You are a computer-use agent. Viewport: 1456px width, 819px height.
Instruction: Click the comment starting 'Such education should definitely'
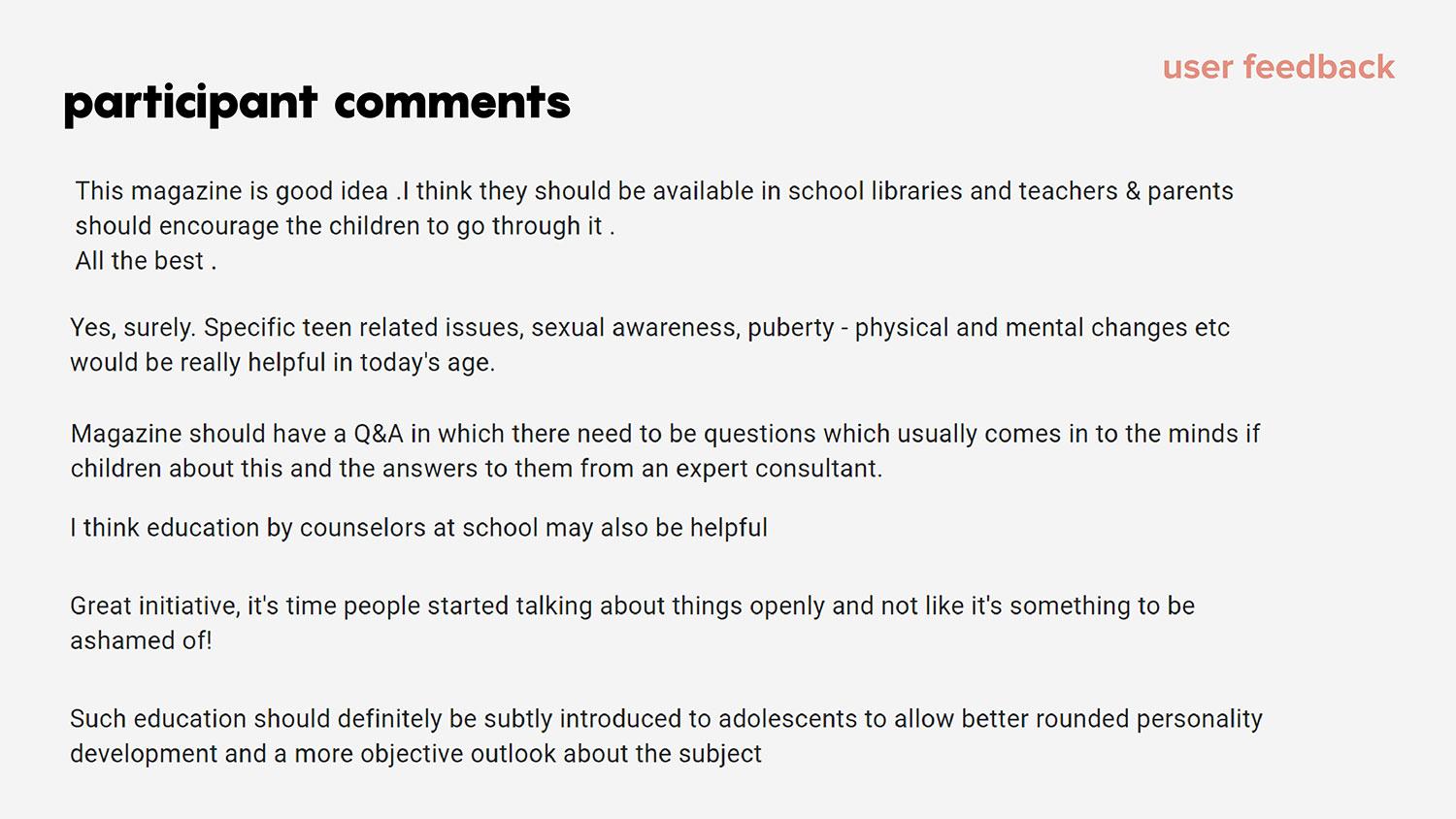666,736
